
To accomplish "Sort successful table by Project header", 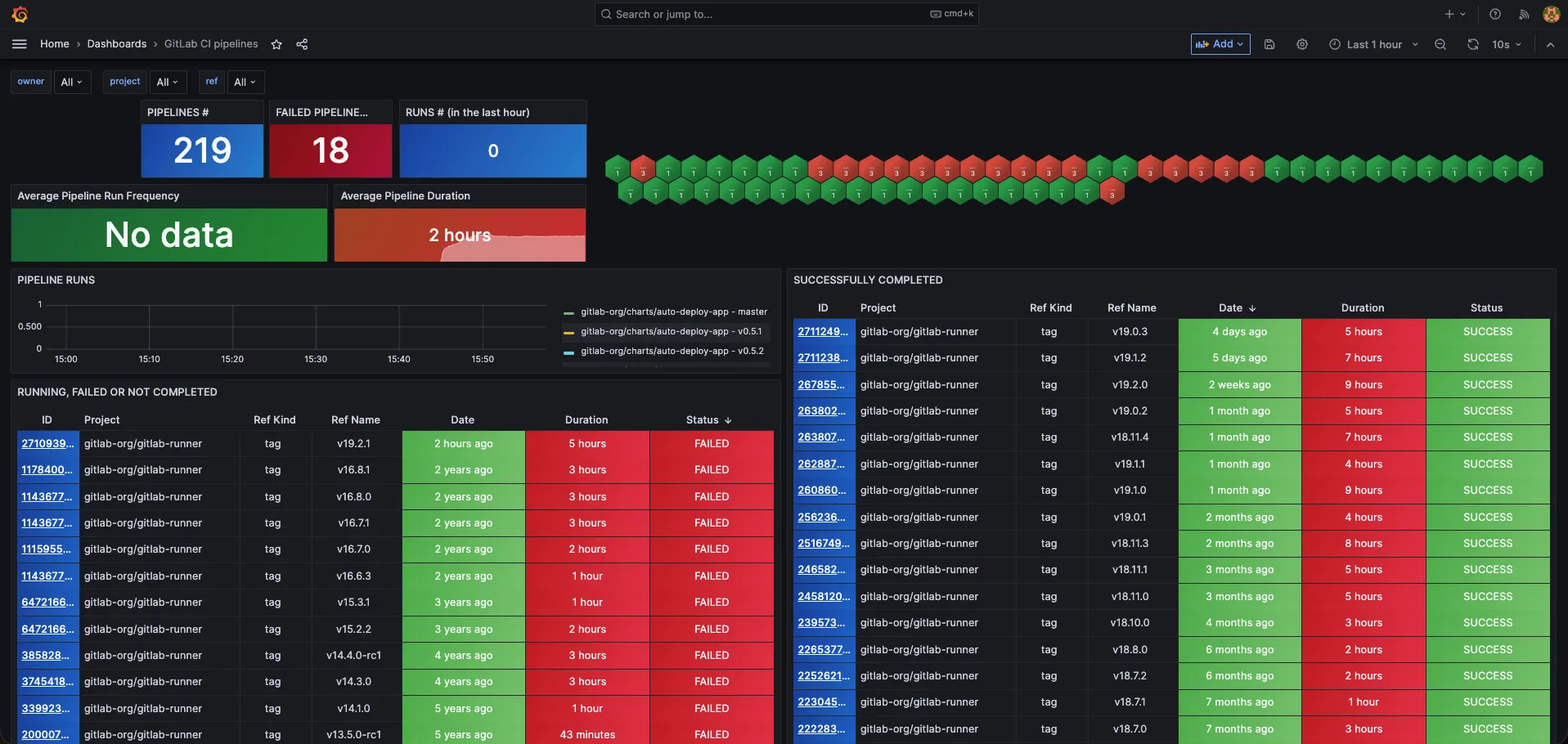I will click(x=878, y=307).
